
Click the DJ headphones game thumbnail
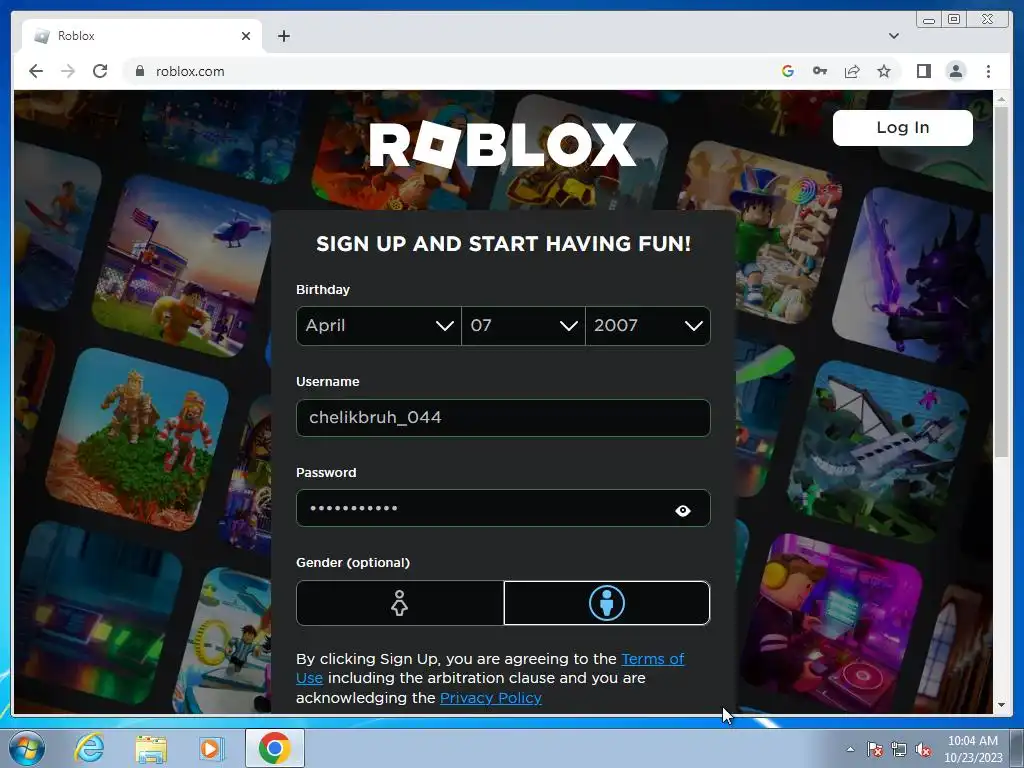pyautogui.click(x=835, y=624)
